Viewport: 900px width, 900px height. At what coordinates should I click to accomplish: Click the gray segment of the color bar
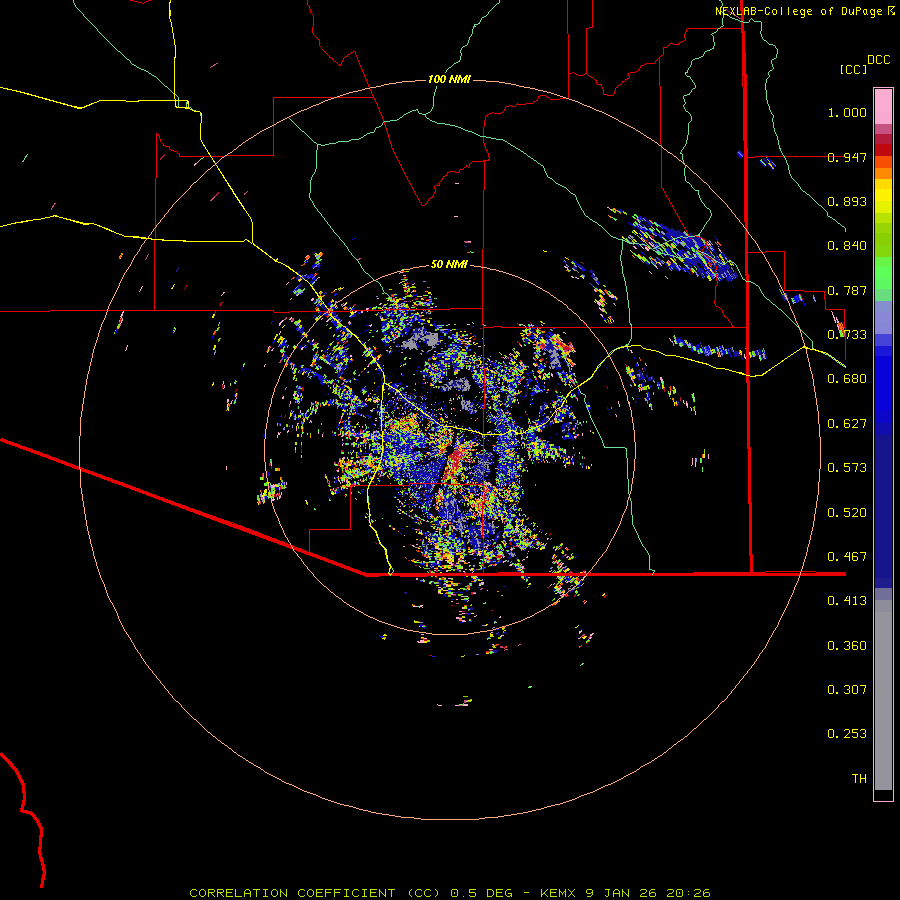[x=883, y=695]
